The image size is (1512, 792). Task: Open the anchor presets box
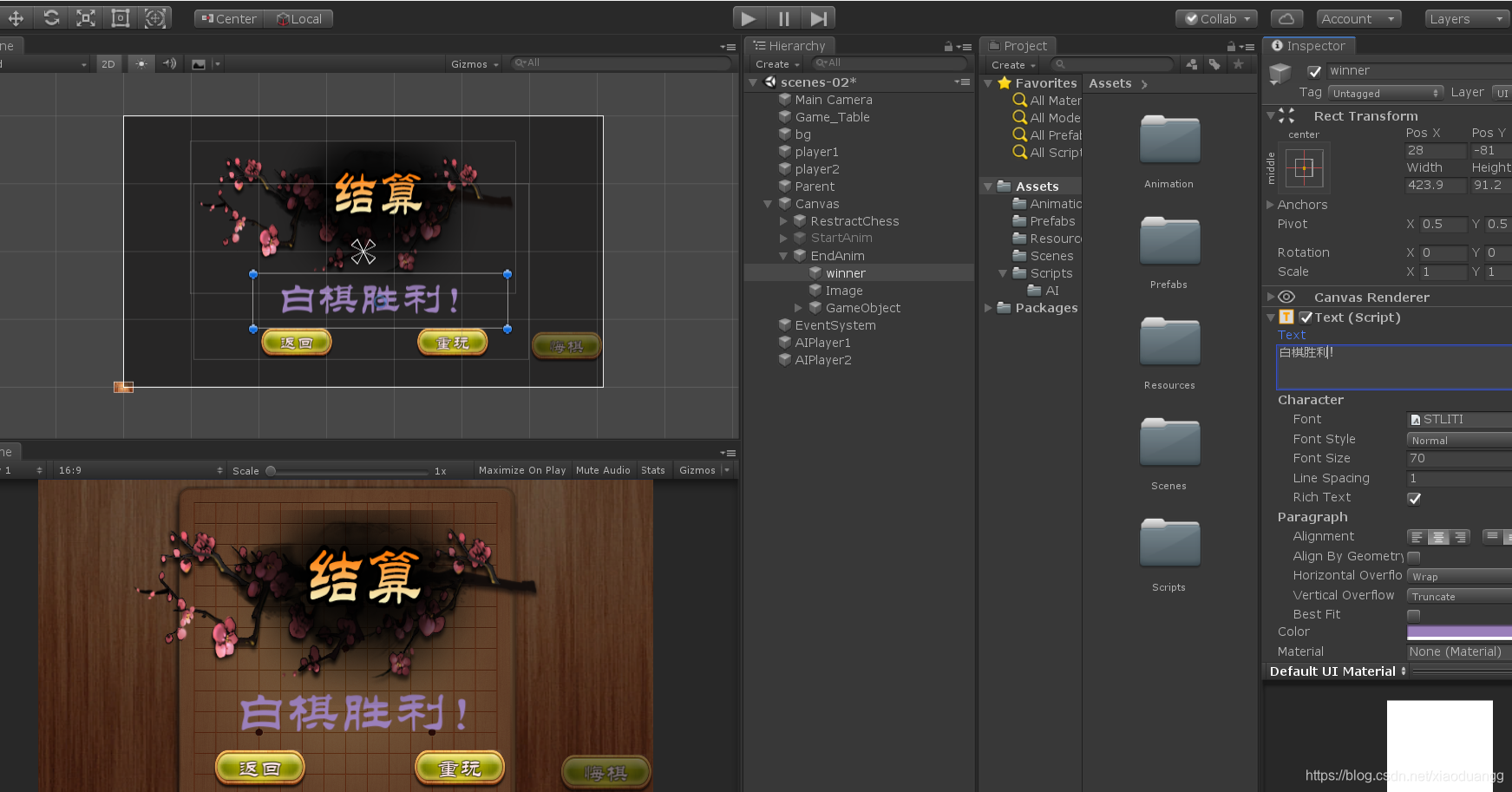(1304, 168)
